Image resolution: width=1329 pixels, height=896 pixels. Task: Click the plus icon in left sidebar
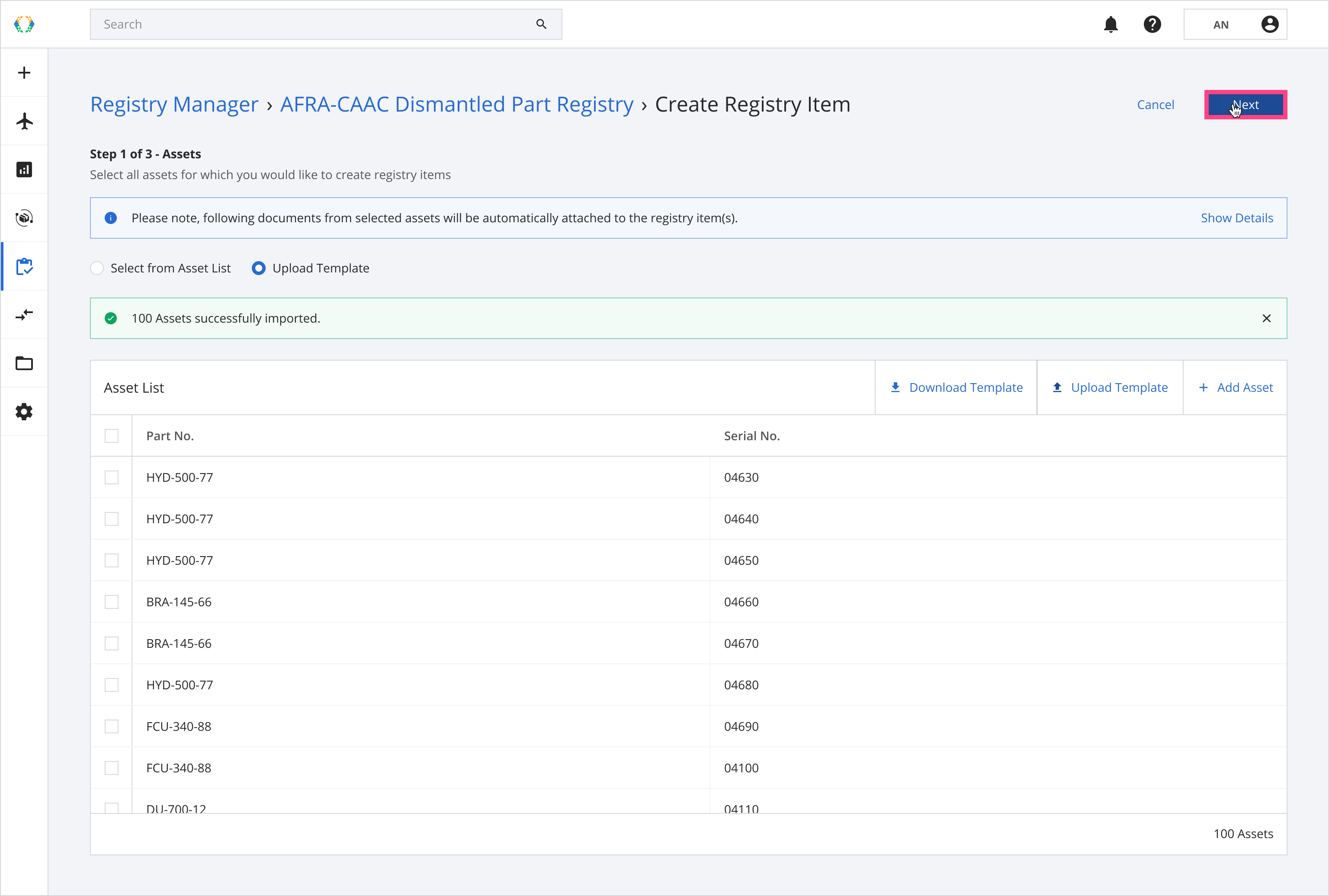pyautogui.click(x=24, y=73)
